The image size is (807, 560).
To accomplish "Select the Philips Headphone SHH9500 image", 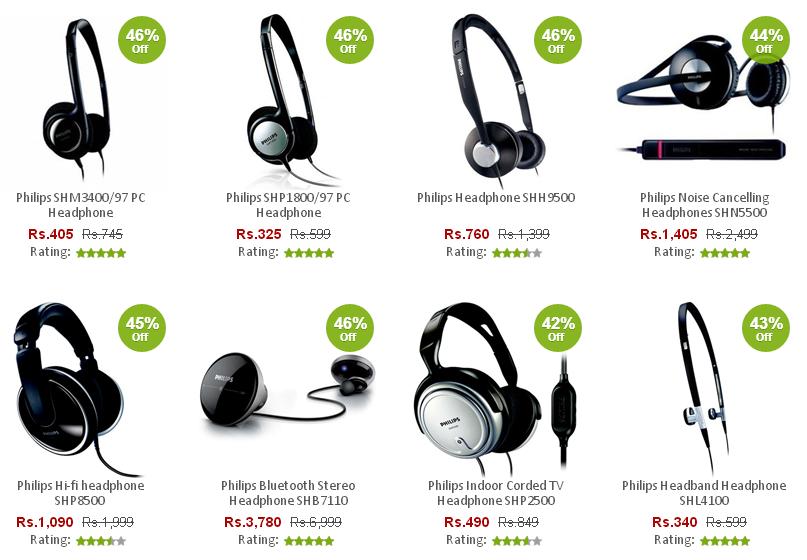I will click(x=498, y=100).
